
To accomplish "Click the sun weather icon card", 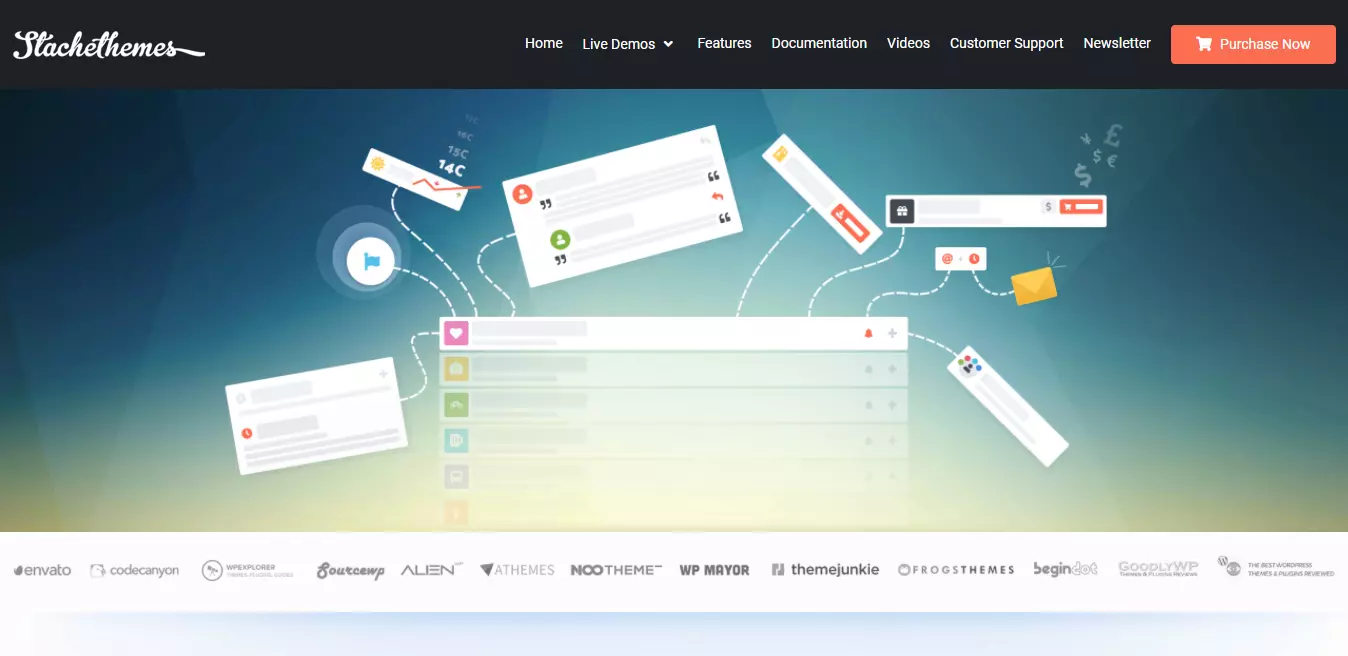I will click(x=377, y=163).
